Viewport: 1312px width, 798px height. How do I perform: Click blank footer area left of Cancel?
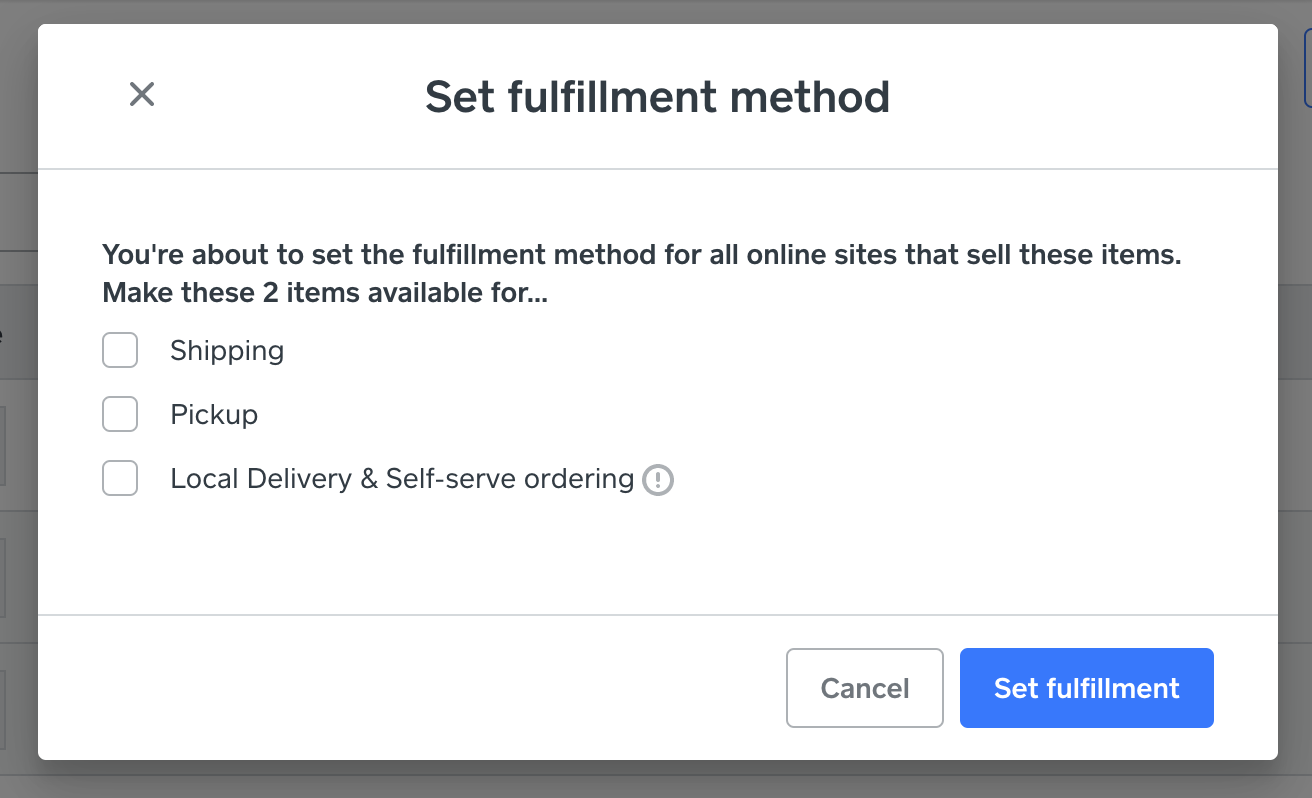coord(400,688)
